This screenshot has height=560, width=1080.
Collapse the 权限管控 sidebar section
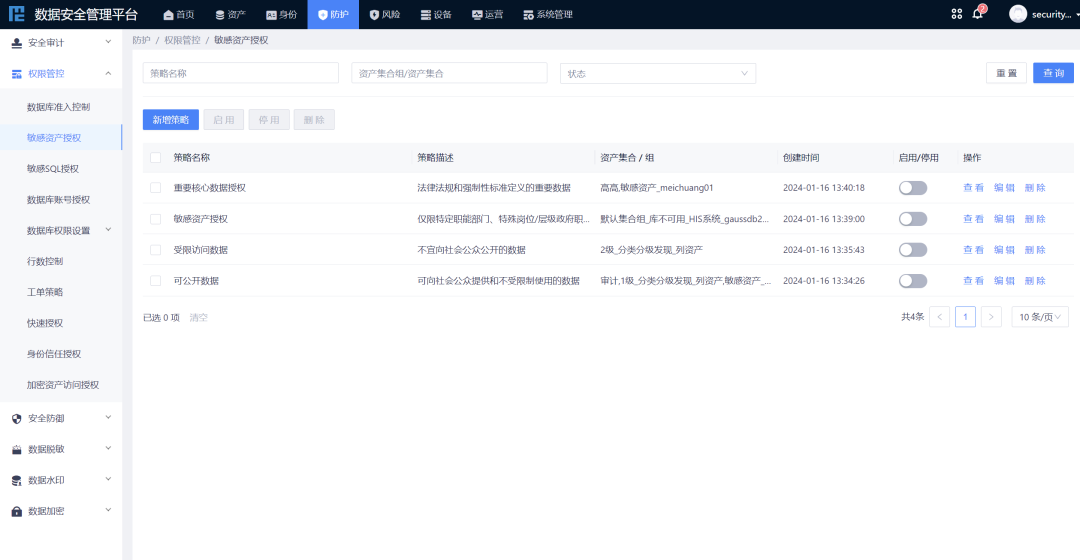pyautogui.click(x=108, y=73)
